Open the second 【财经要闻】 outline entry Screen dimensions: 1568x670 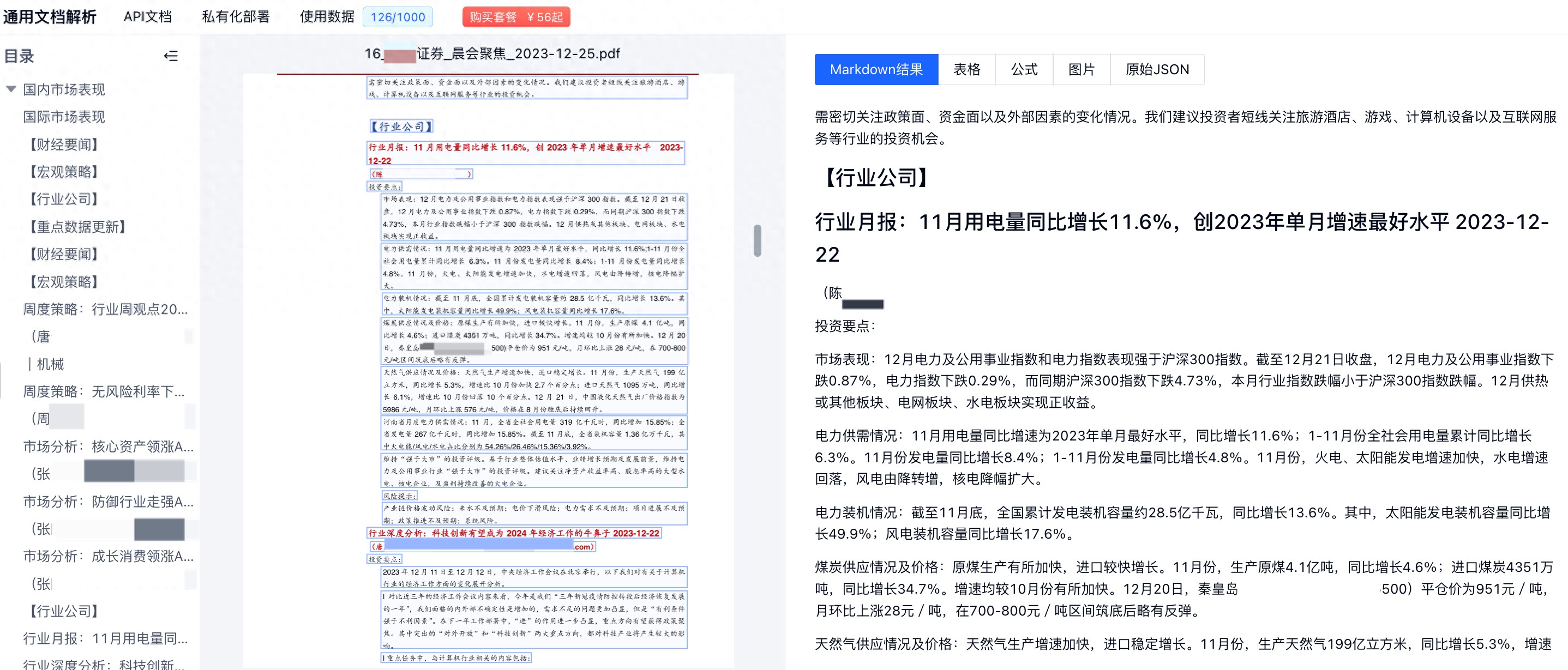point(64,255)
